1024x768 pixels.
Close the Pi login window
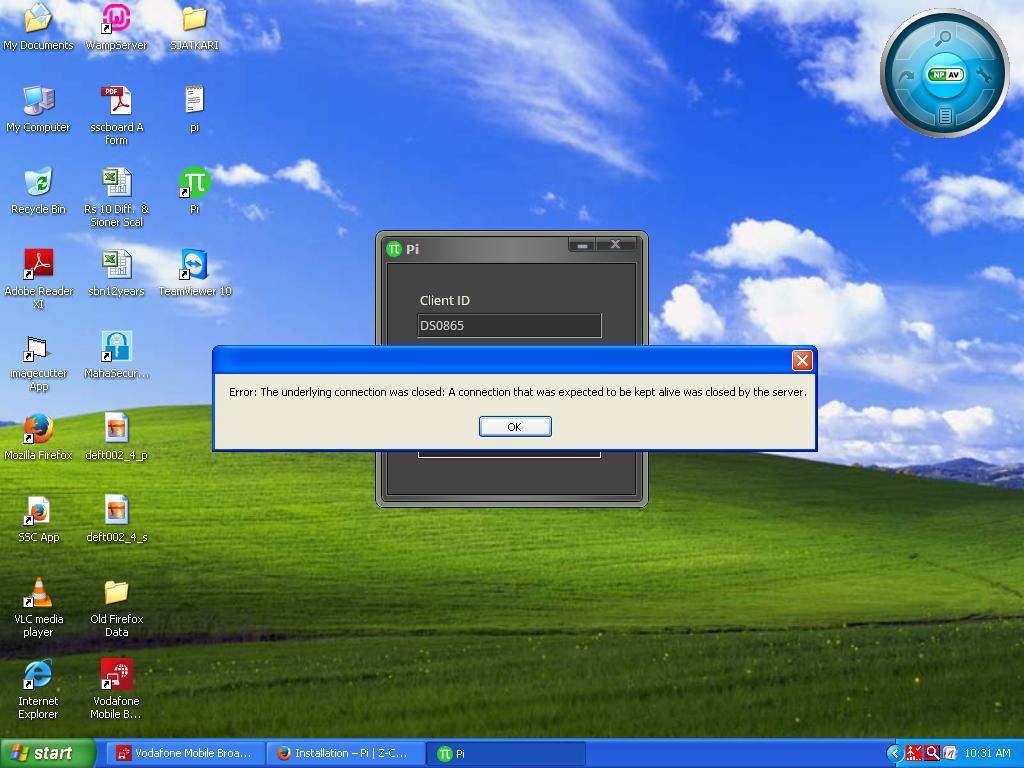click(x=615, y=245)
